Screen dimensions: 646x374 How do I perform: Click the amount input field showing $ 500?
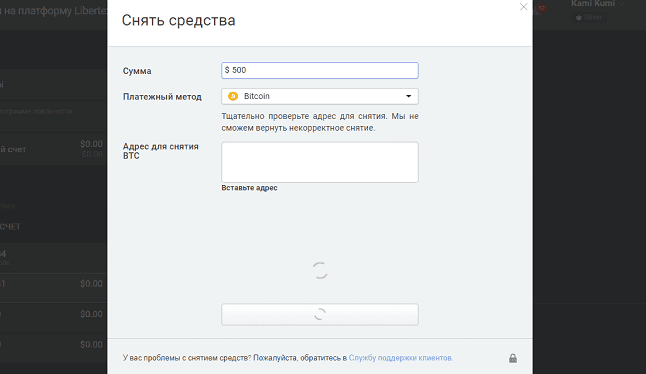320,70
